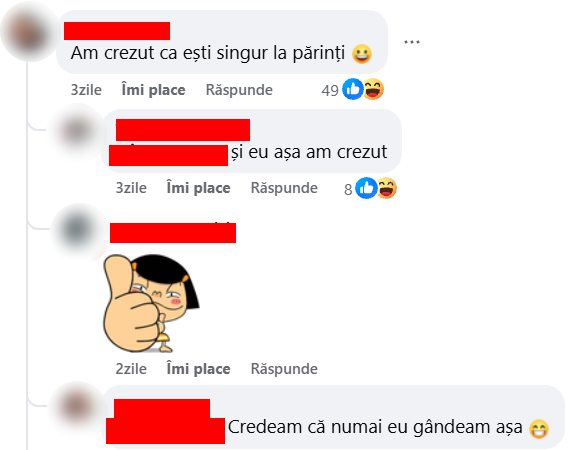View the 49 reactions count on top comment

tap(330, 91)
